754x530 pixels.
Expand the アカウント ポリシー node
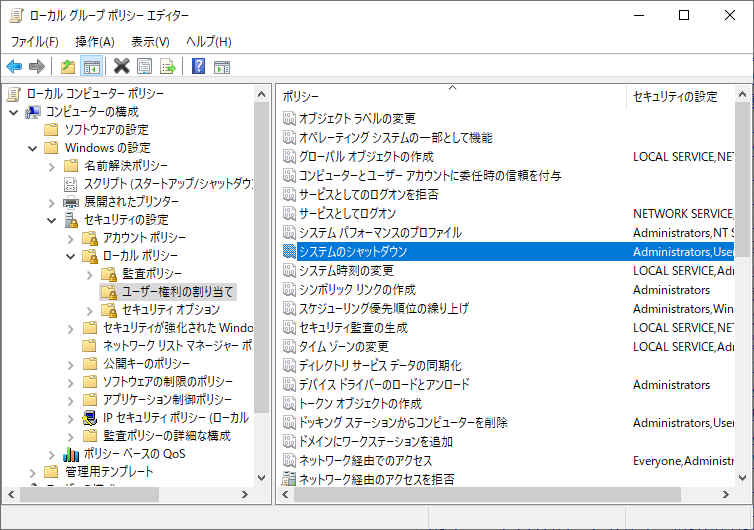pos(71,239)
